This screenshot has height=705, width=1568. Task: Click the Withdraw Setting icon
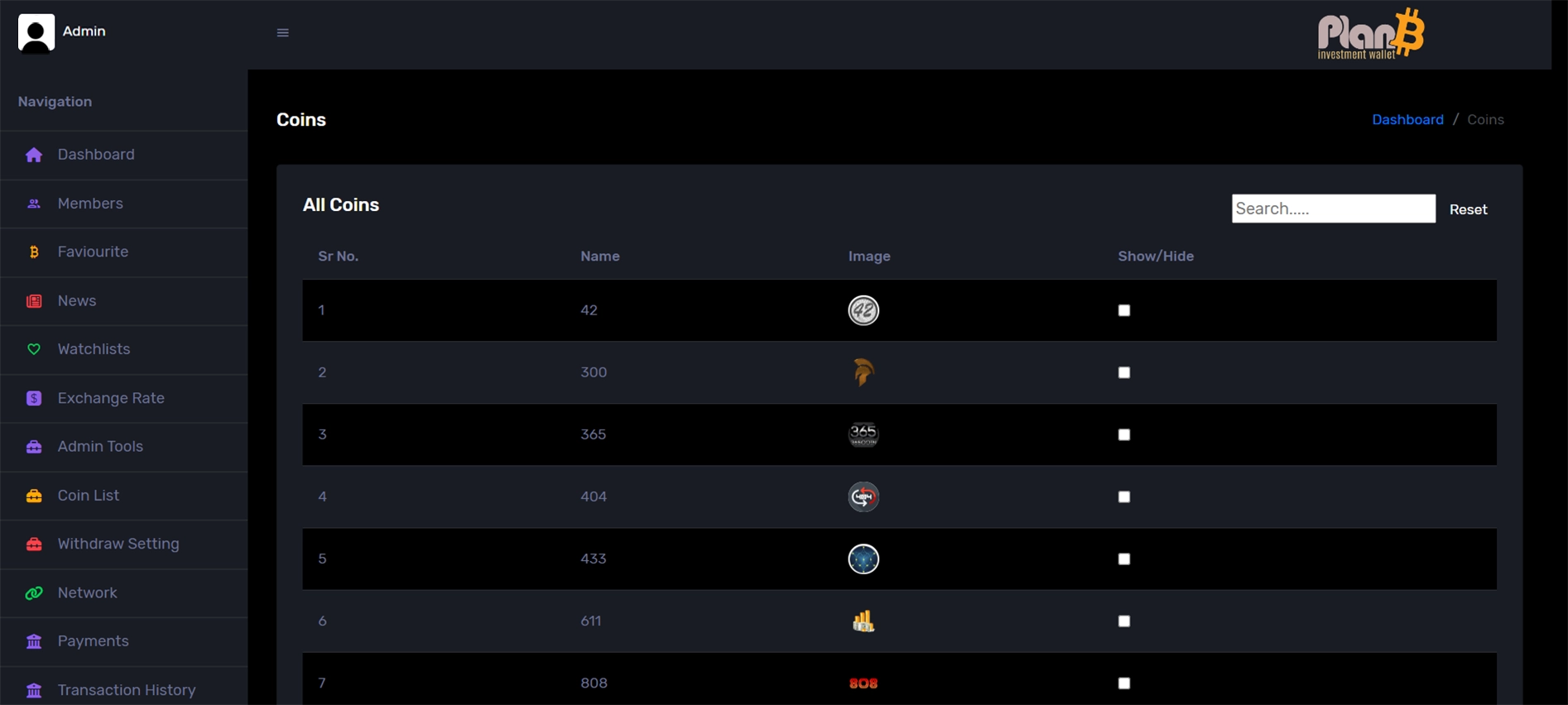34,544
